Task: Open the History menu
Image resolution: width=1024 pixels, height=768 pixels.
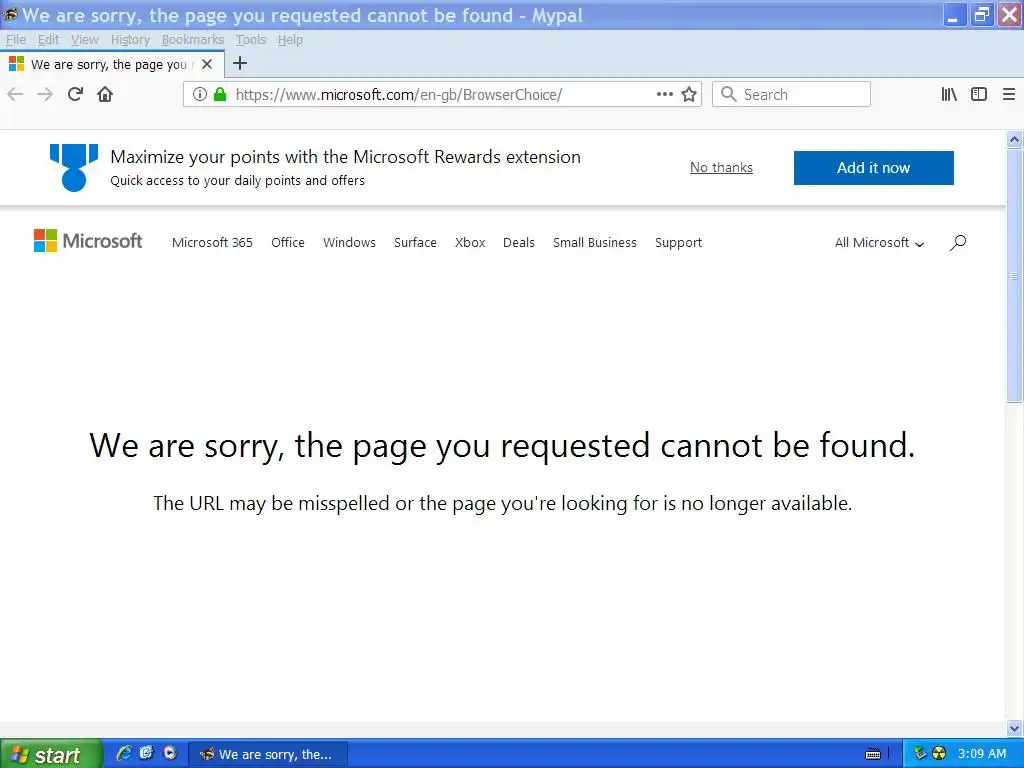Action: pyautogui.click(x=130, y=40)
